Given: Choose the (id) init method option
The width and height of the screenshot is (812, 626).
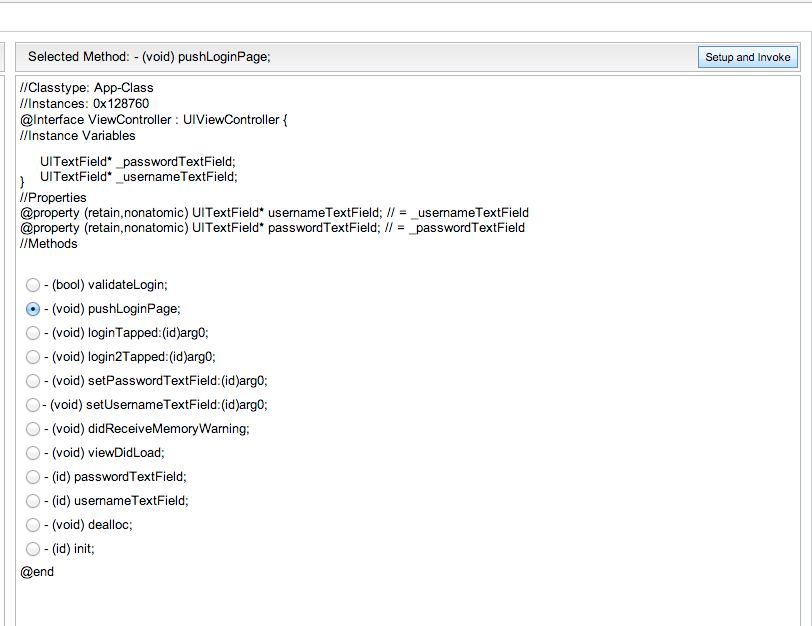Looking at the screenshot, I should tap(33, 549).
